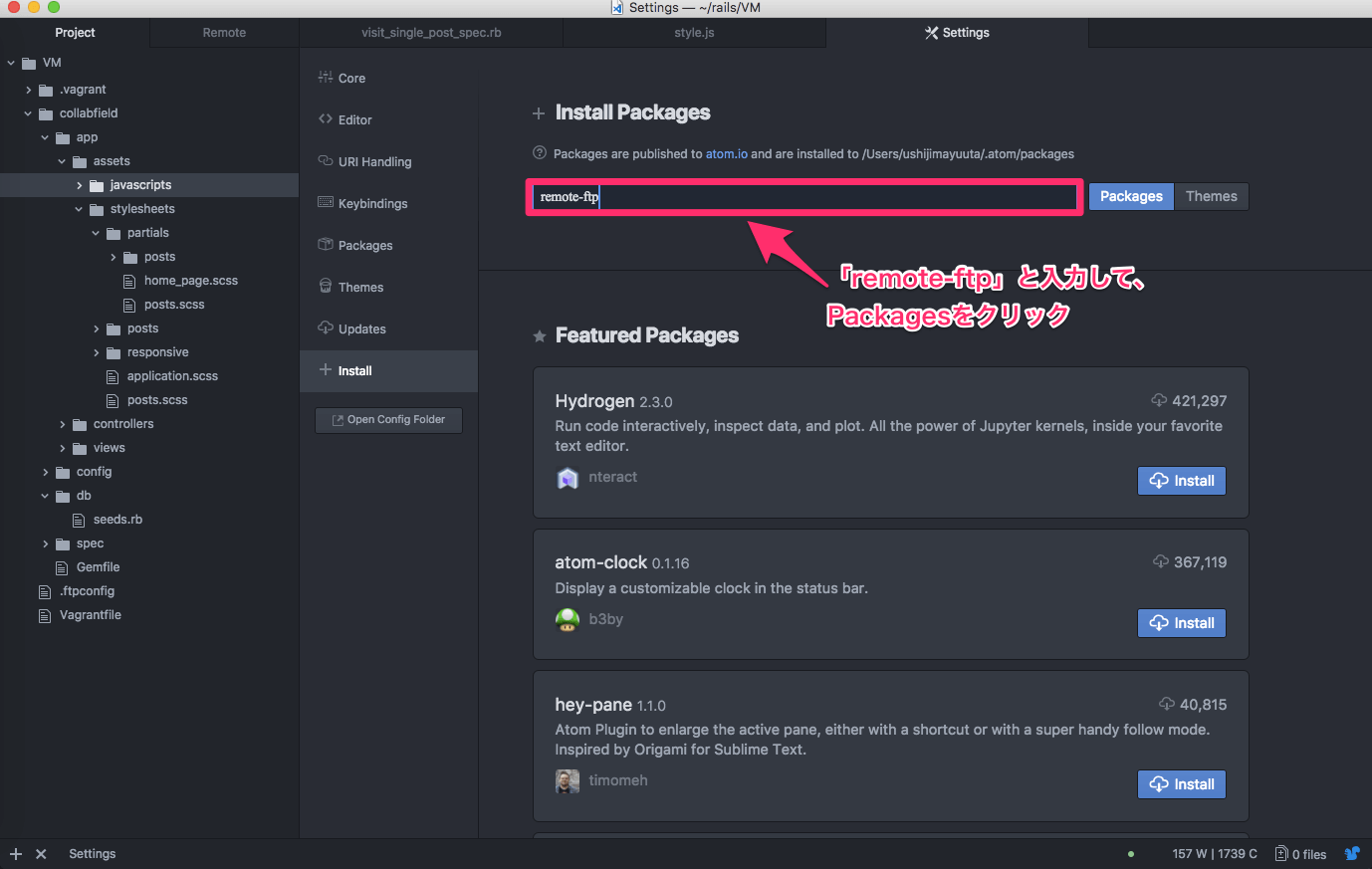Open the timomeh author link
This screenshot has height=869, width=1372.
618,780
